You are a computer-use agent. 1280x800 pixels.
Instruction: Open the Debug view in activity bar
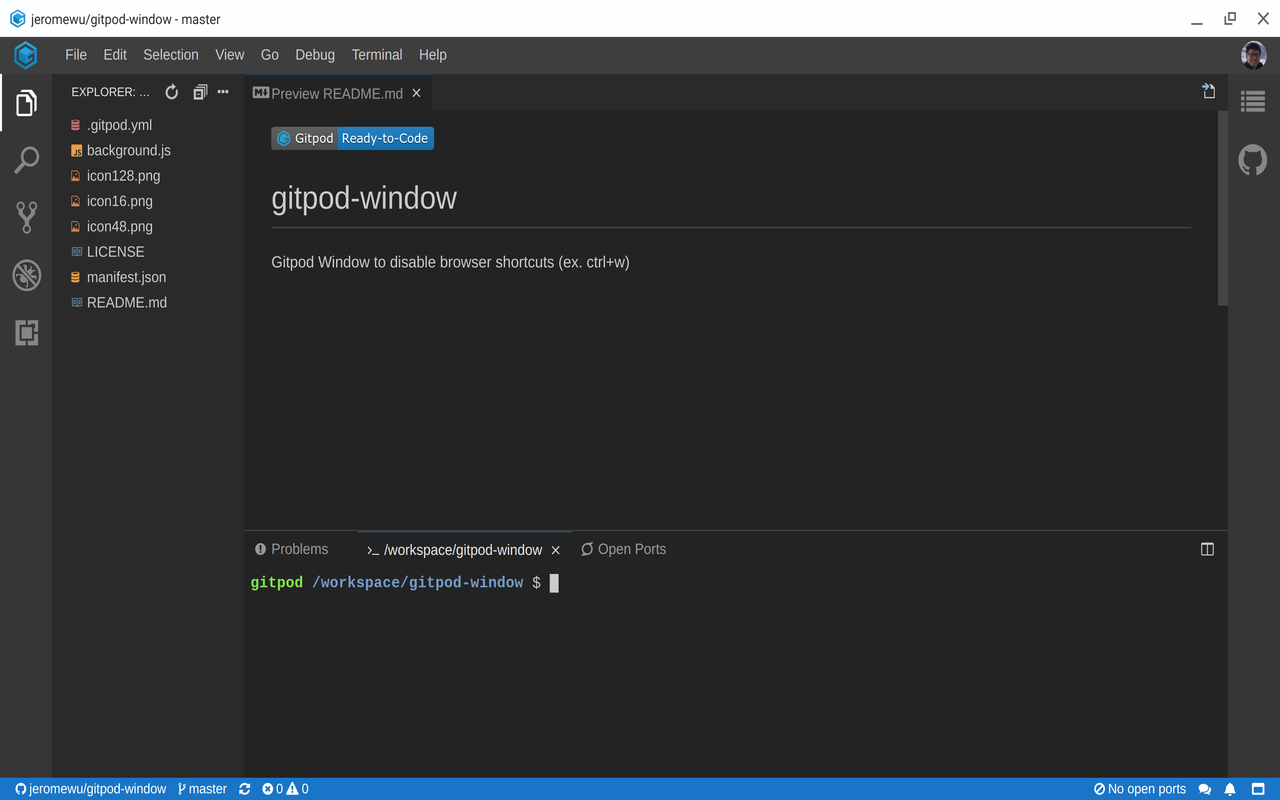click(x=26, y=275)
